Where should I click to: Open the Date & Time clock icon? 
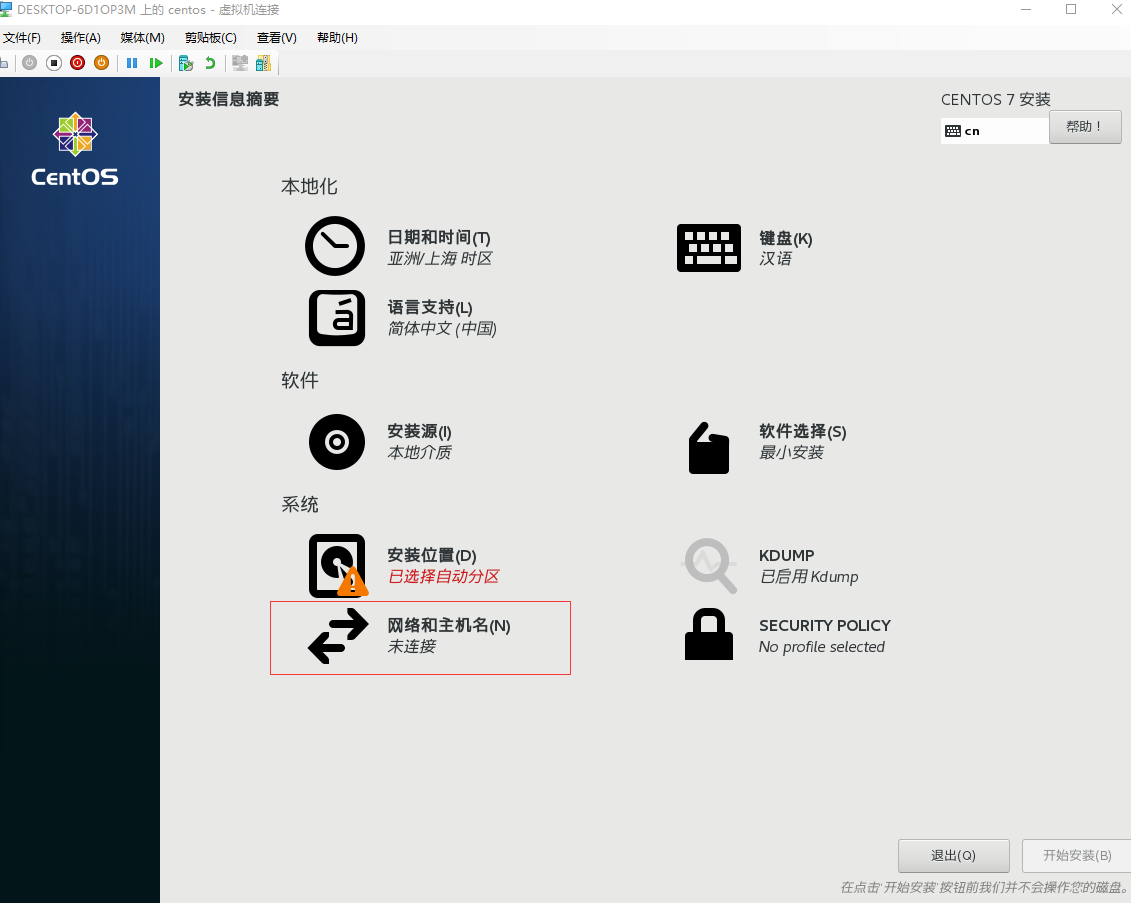[335, 246]
